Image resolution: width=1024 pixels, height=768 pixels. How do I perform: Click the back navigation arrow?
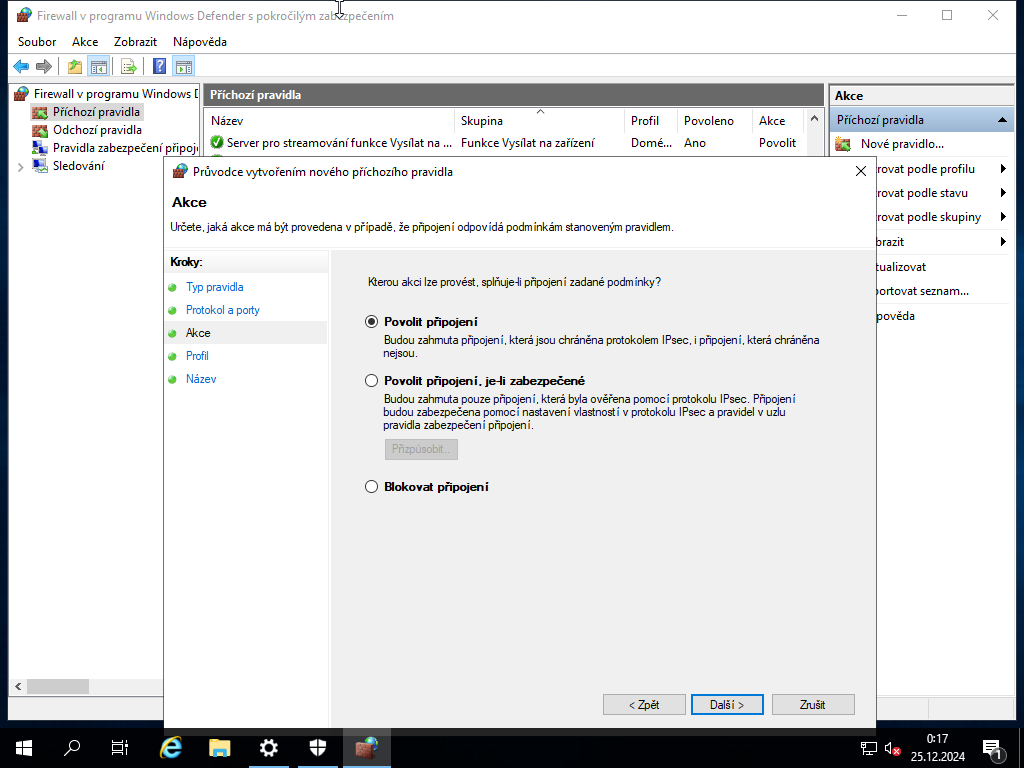click(21, 66)
